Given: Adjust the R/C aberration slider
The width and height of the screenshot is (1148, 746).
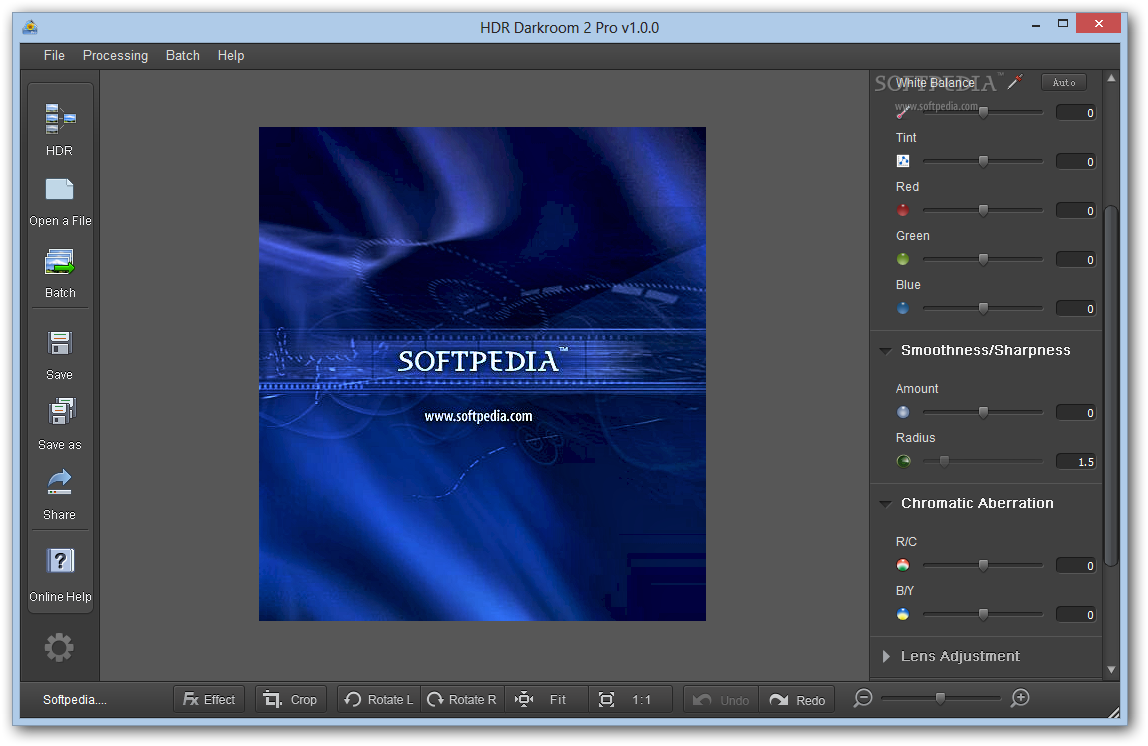Looking at the screenshot, I should [x=983, y=565].
